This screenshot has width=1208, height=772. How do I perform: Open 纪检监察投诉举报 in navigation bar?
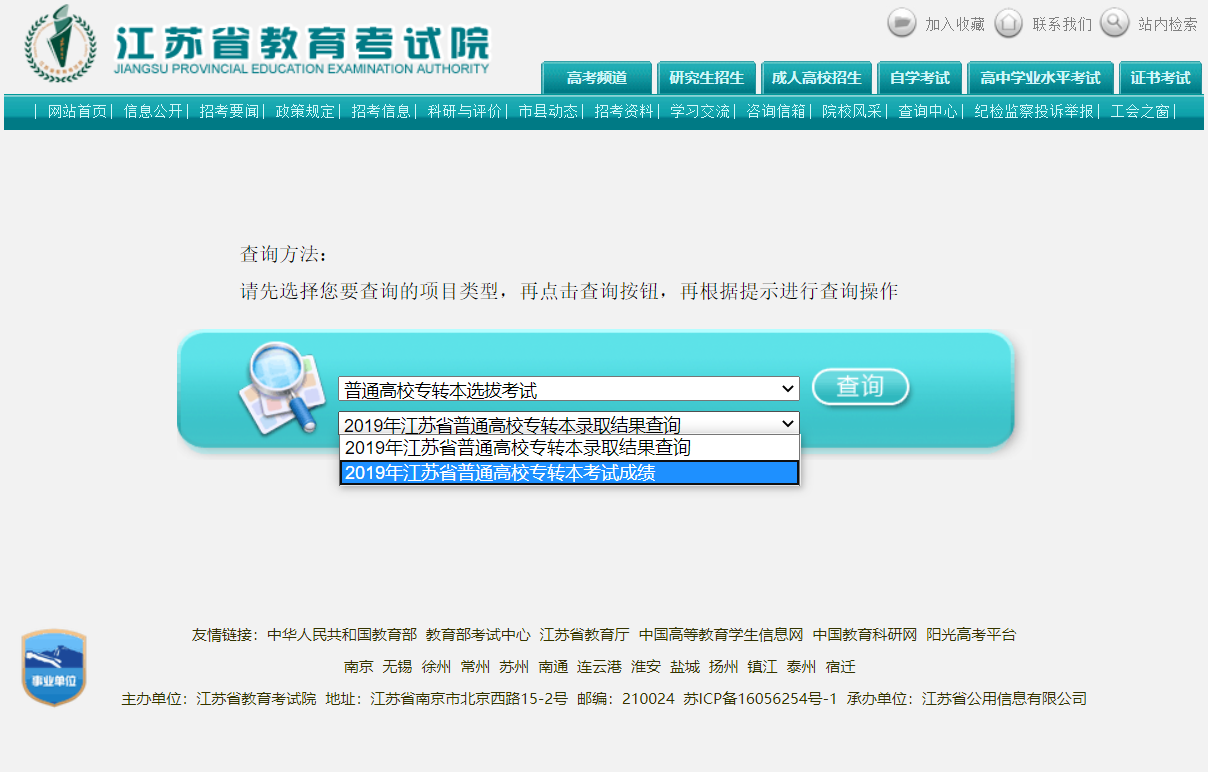[1034, 111]
